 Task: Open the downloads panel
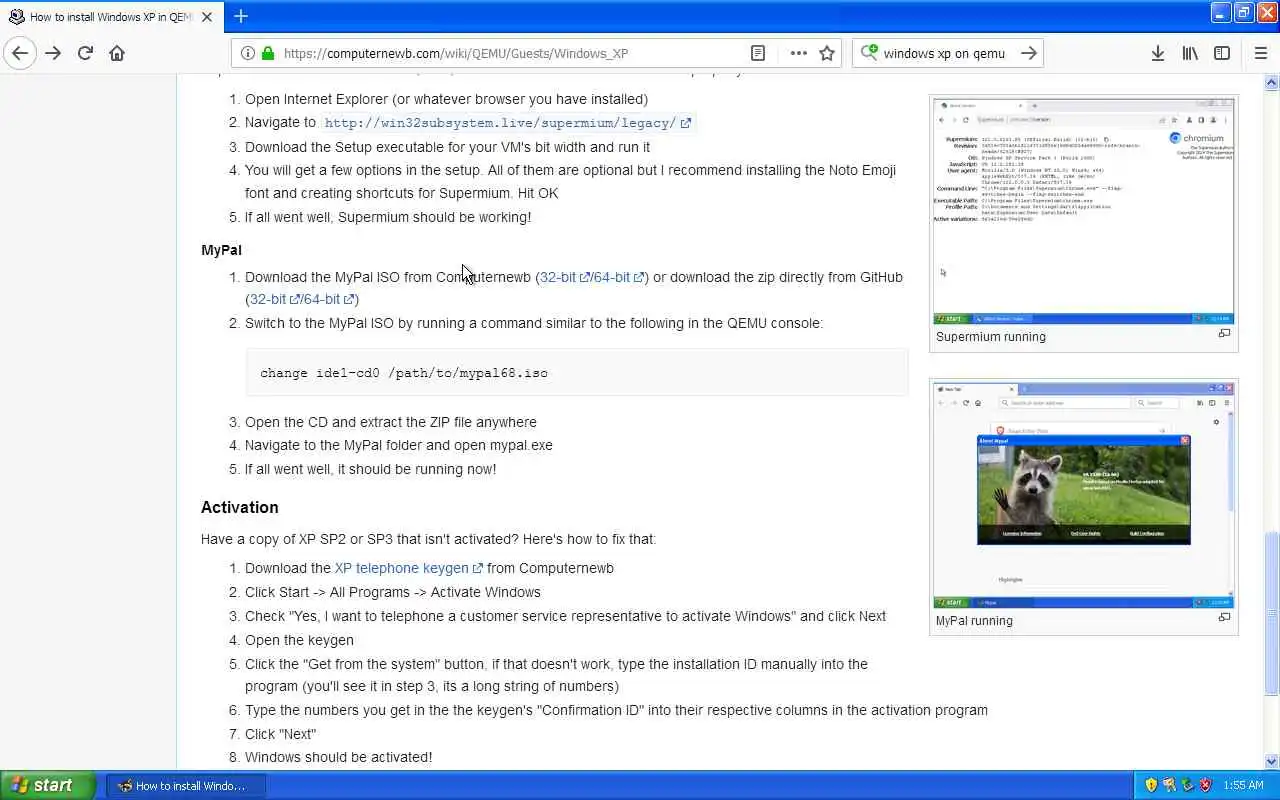point(1157,53)
